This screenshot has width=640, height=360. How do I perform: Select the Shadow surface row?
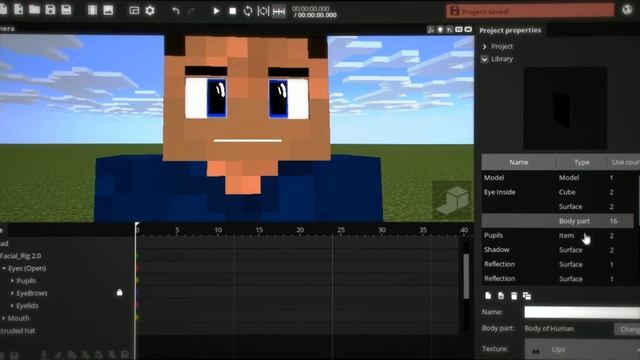(558, 250)
